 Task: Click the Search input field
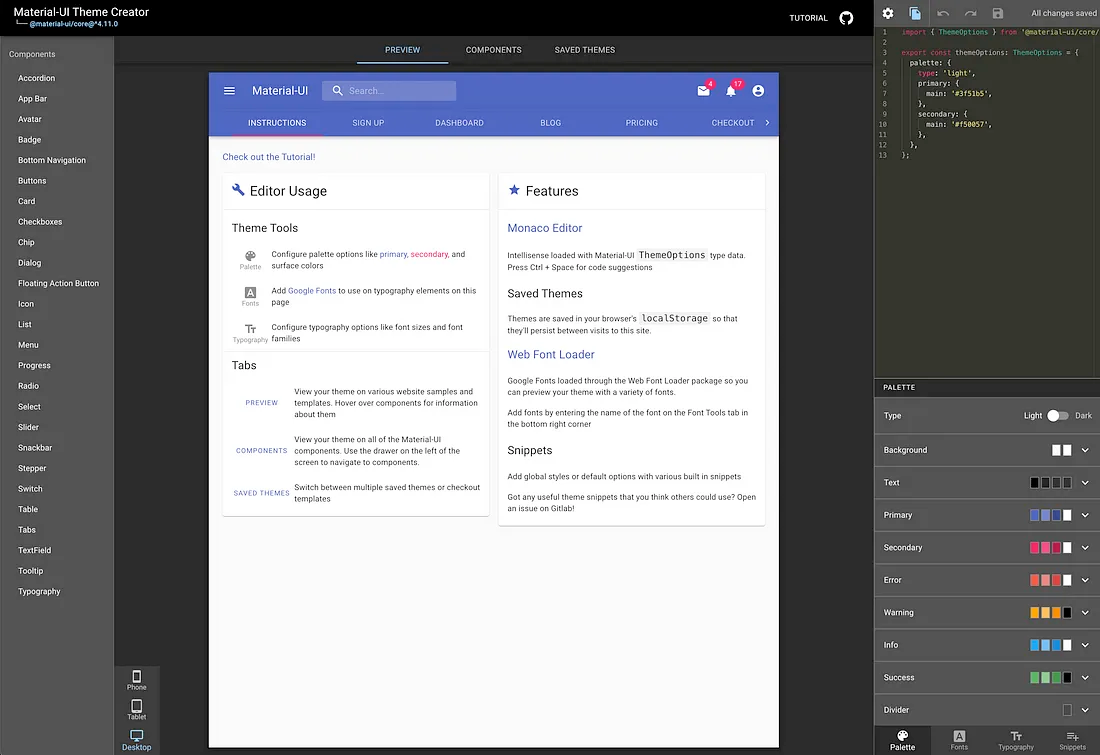pyautogui.click(x=397, y=91)
